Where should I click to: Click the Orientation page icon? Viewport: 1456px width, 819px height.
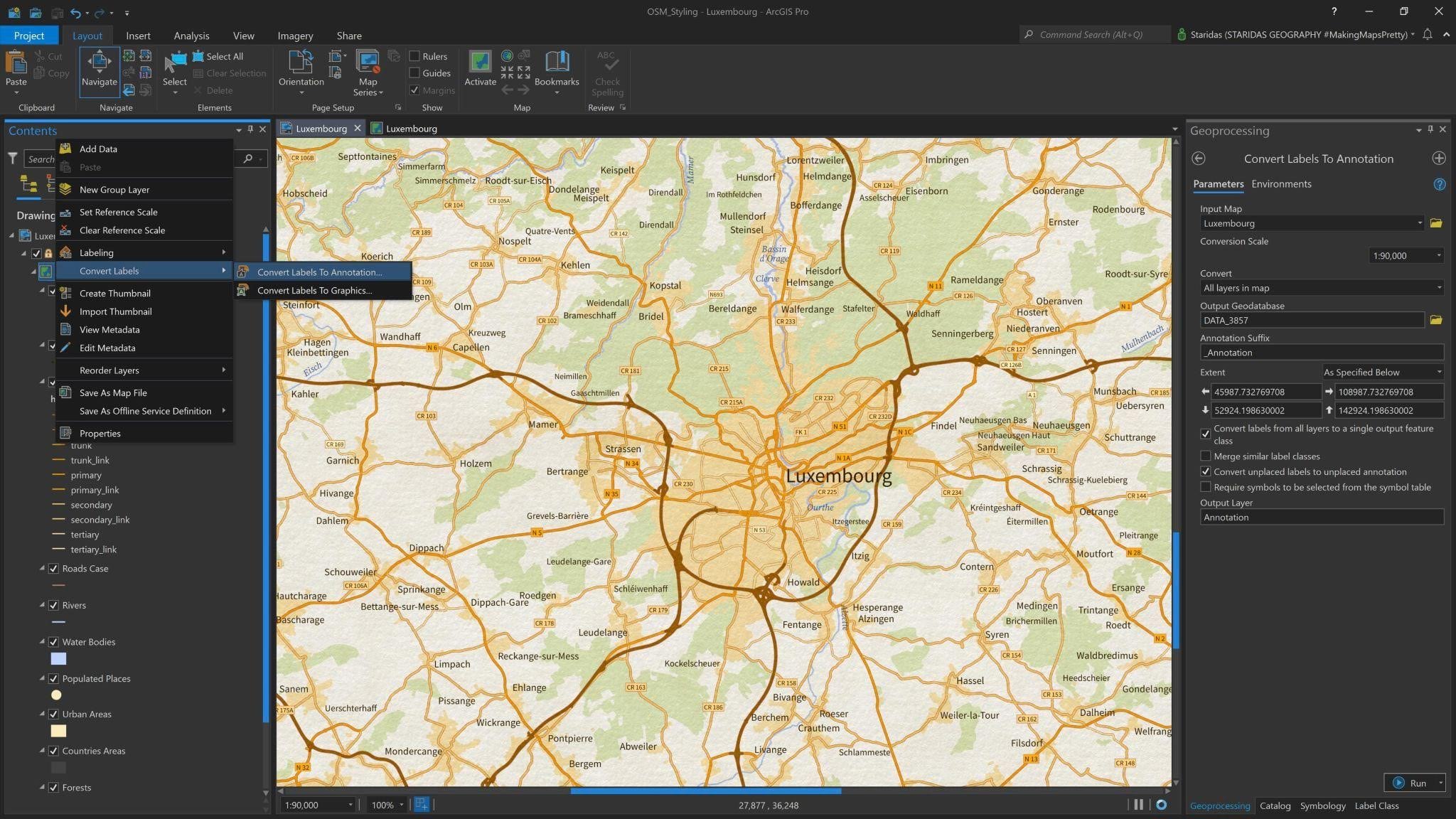click(x=301, y=63)
